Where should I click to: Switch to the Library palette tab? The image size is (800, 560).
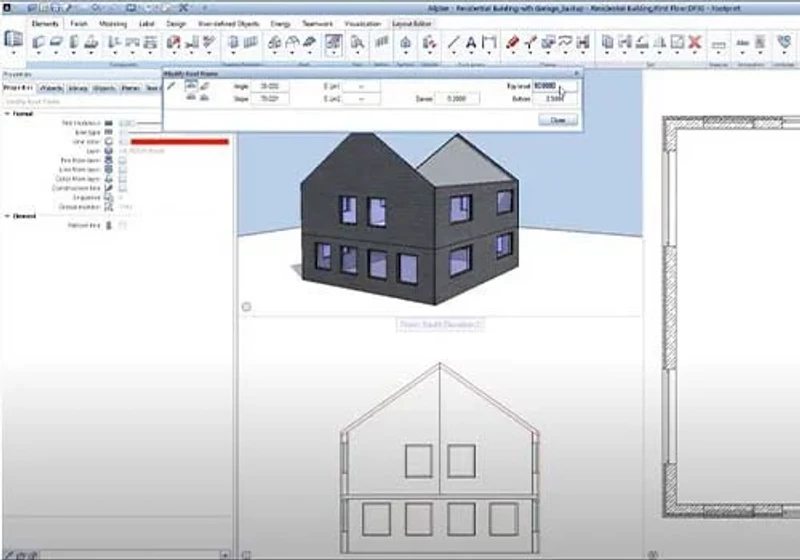click(78, 88)
